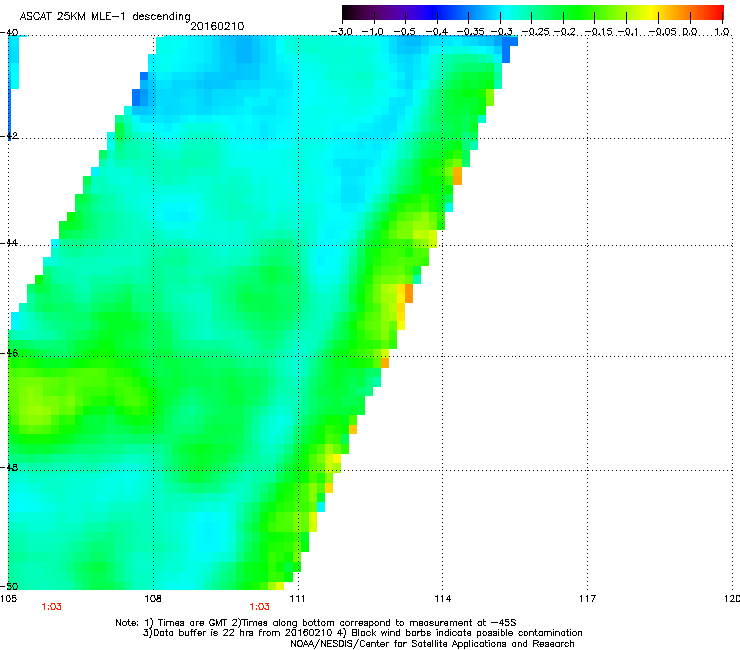The width and height of the screenshot is (740, 650).
Task: Click the NOAA/NESDIS Center for Satellite Applications credit
Action: (x=432, y=644)
